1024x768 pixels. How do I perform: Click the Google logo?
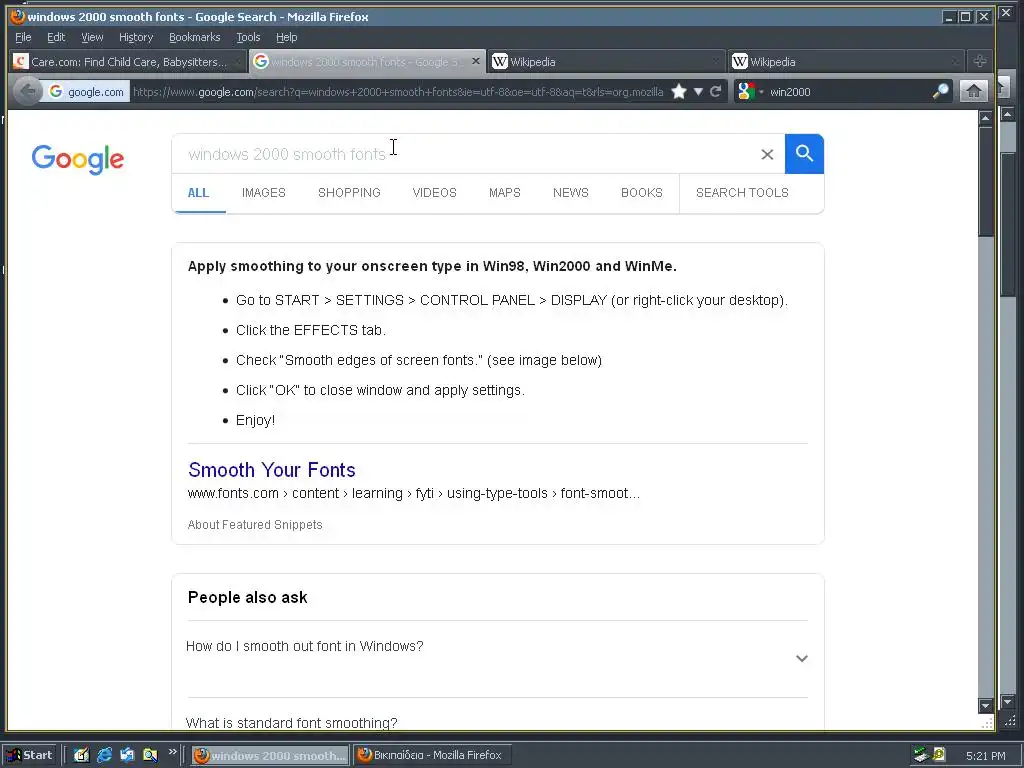coord(78,159)
